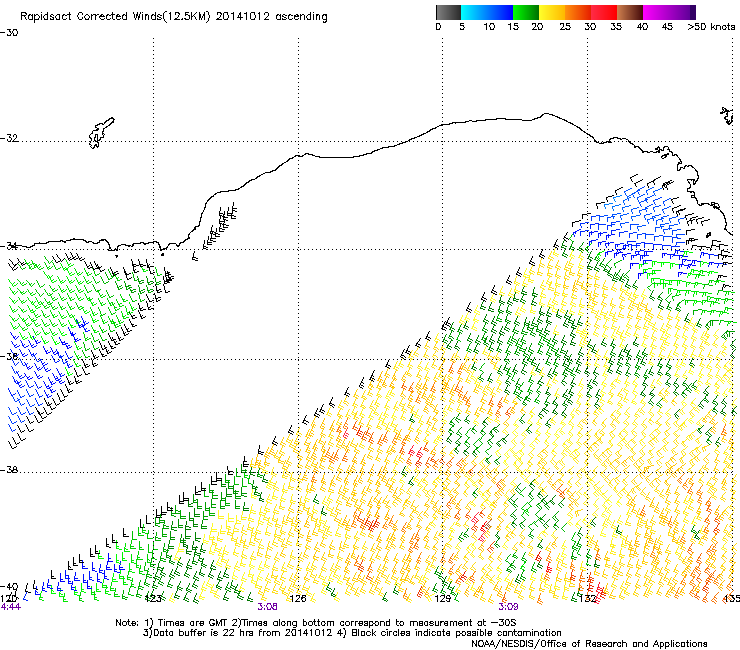740x650 pixels.
Task: Select the orange 25-30 knots legend swatch
Action: coord(578,12)
